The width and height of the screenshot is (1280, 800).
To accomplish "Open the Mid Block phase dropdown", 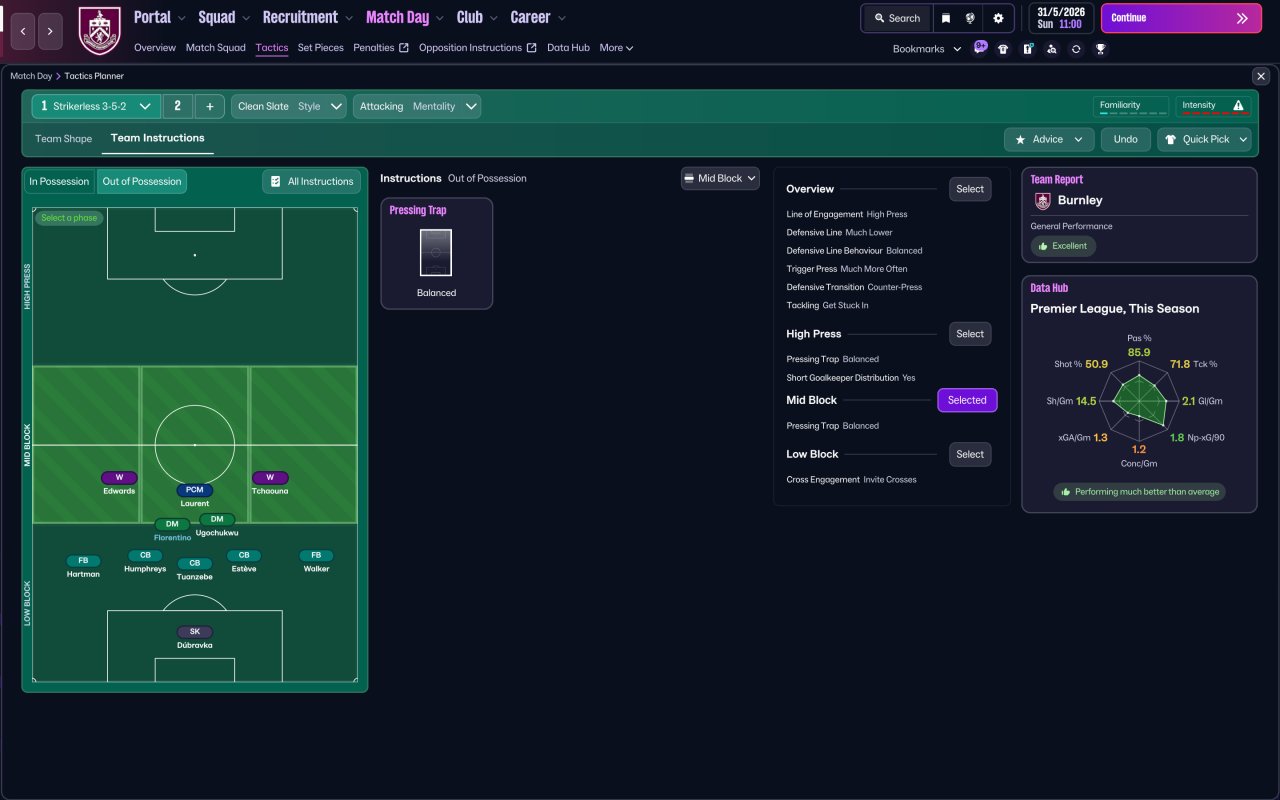I will pos(720,178).
